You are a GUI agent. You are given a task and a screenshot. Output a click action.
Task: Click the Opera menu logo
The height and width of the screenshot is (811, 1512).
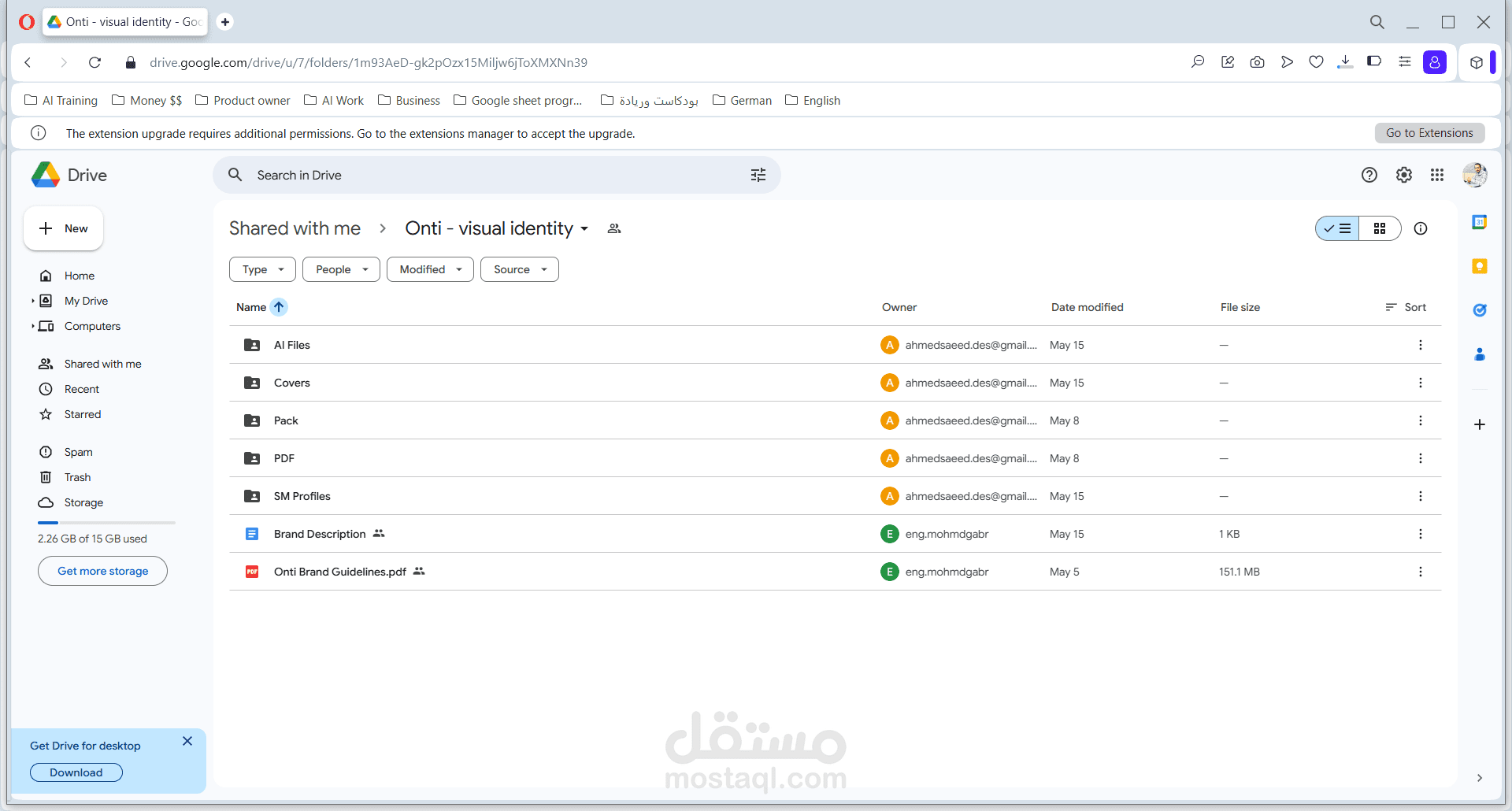(27, 21)
